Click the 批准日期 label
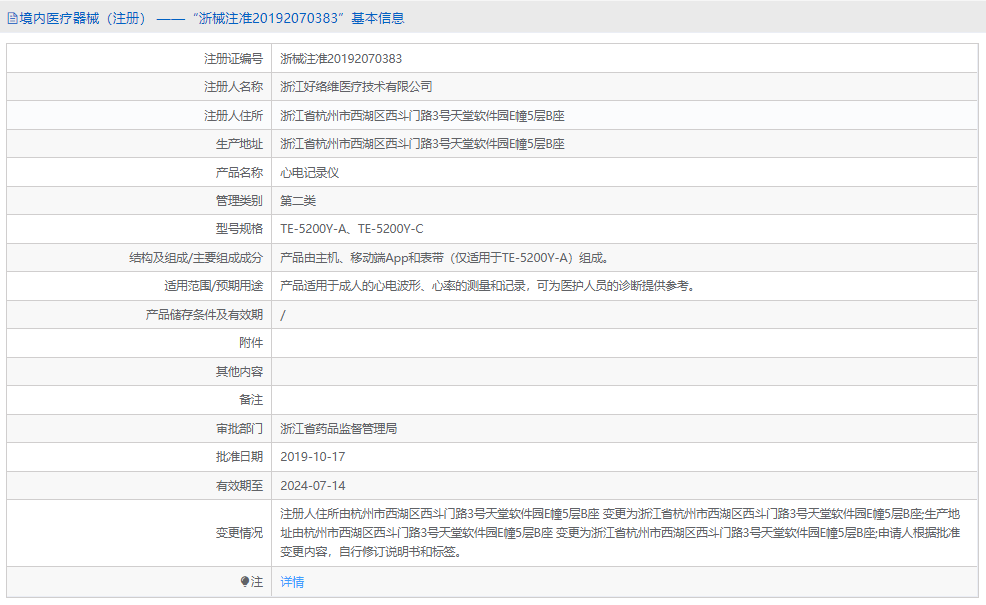986x605 pixels. point(239,457)
